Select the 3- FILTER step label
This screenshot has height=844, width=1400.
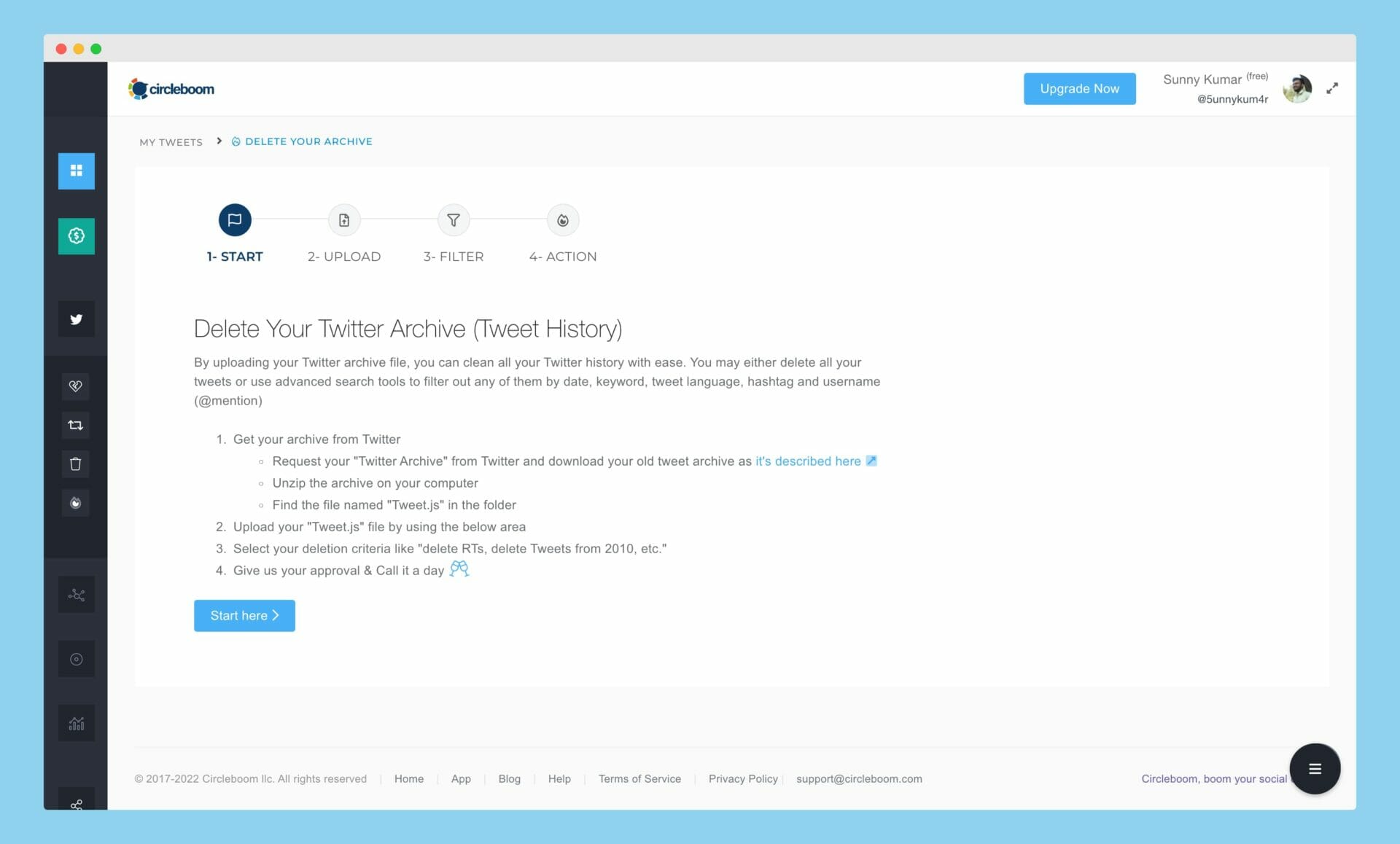[454, 257]
